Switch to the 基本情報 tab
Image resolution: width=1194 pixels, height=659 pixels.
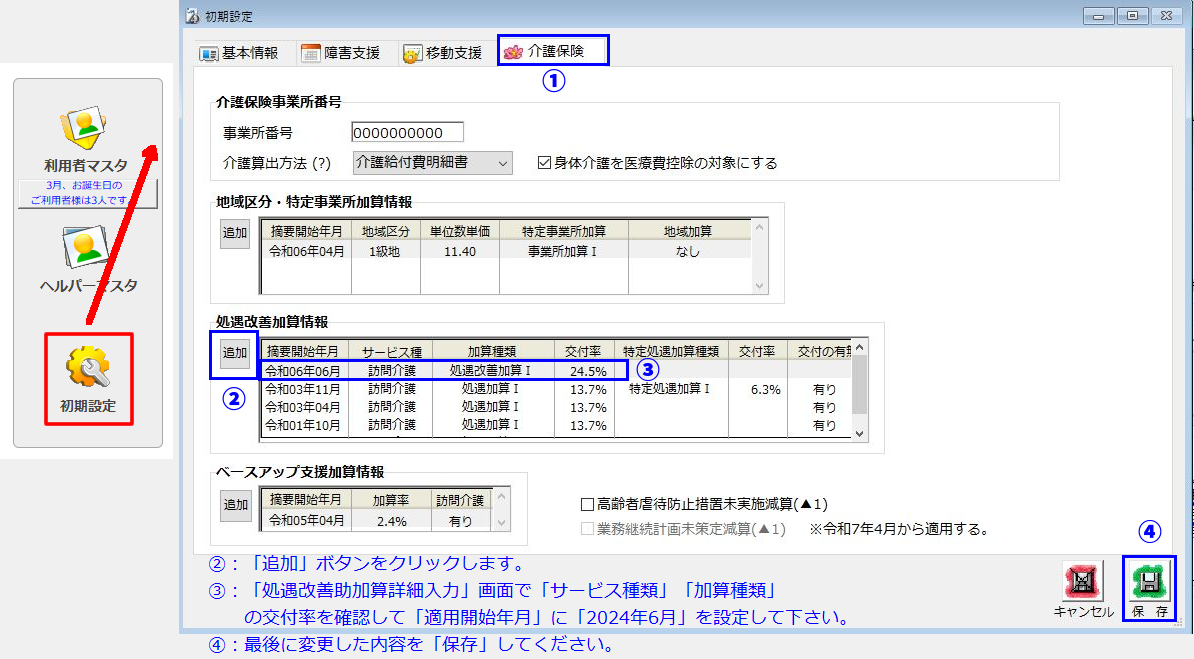click(238, 53)
